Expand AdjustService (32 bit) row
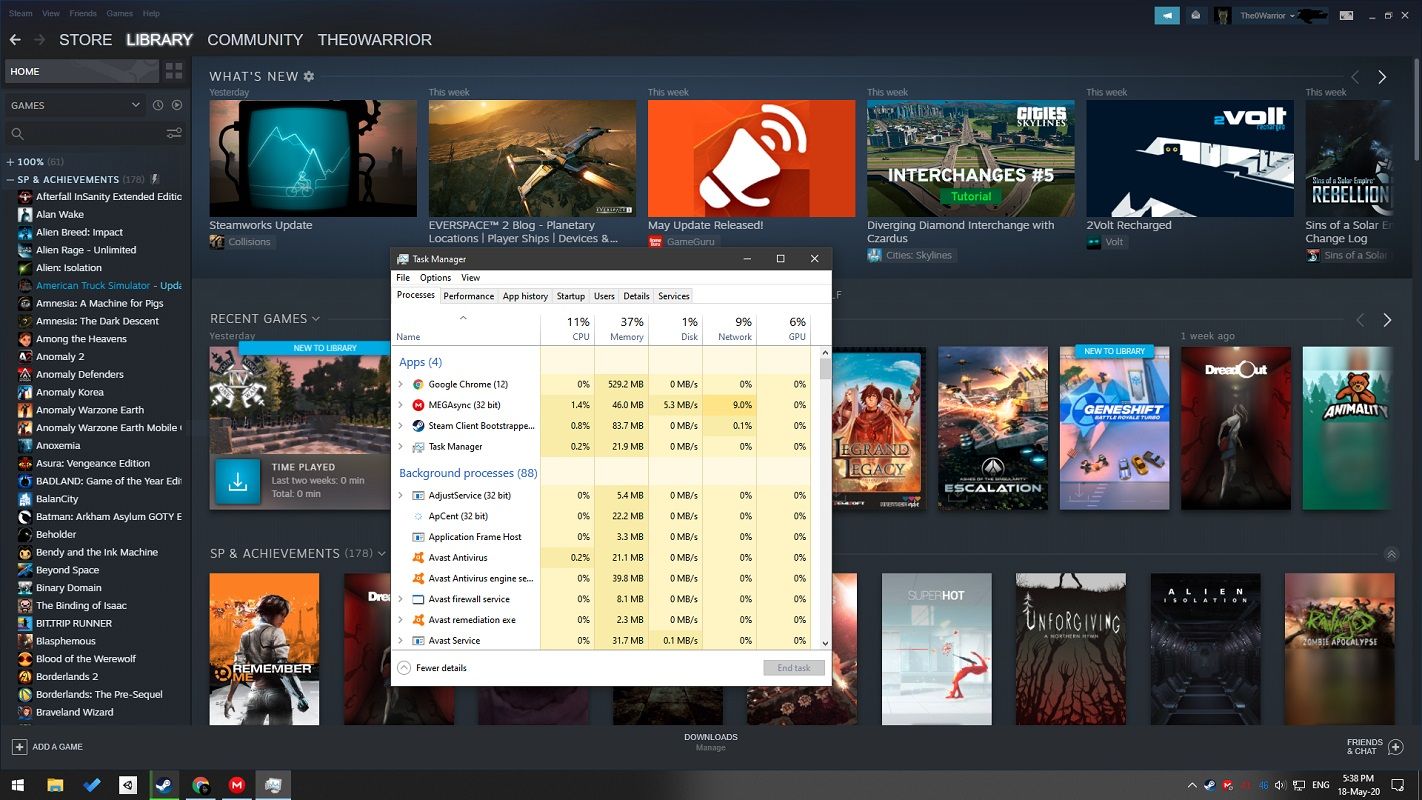 coord(401,495)
